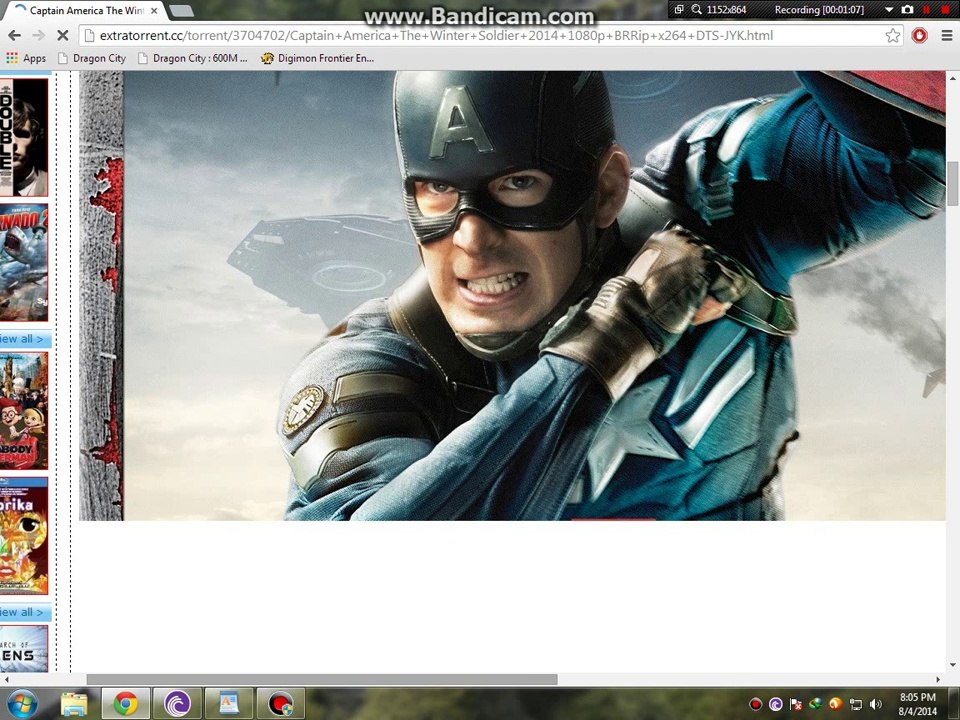Click the scroll-down arrow of the page
This screenshot has width=960, height=720.
coord(953,665)
